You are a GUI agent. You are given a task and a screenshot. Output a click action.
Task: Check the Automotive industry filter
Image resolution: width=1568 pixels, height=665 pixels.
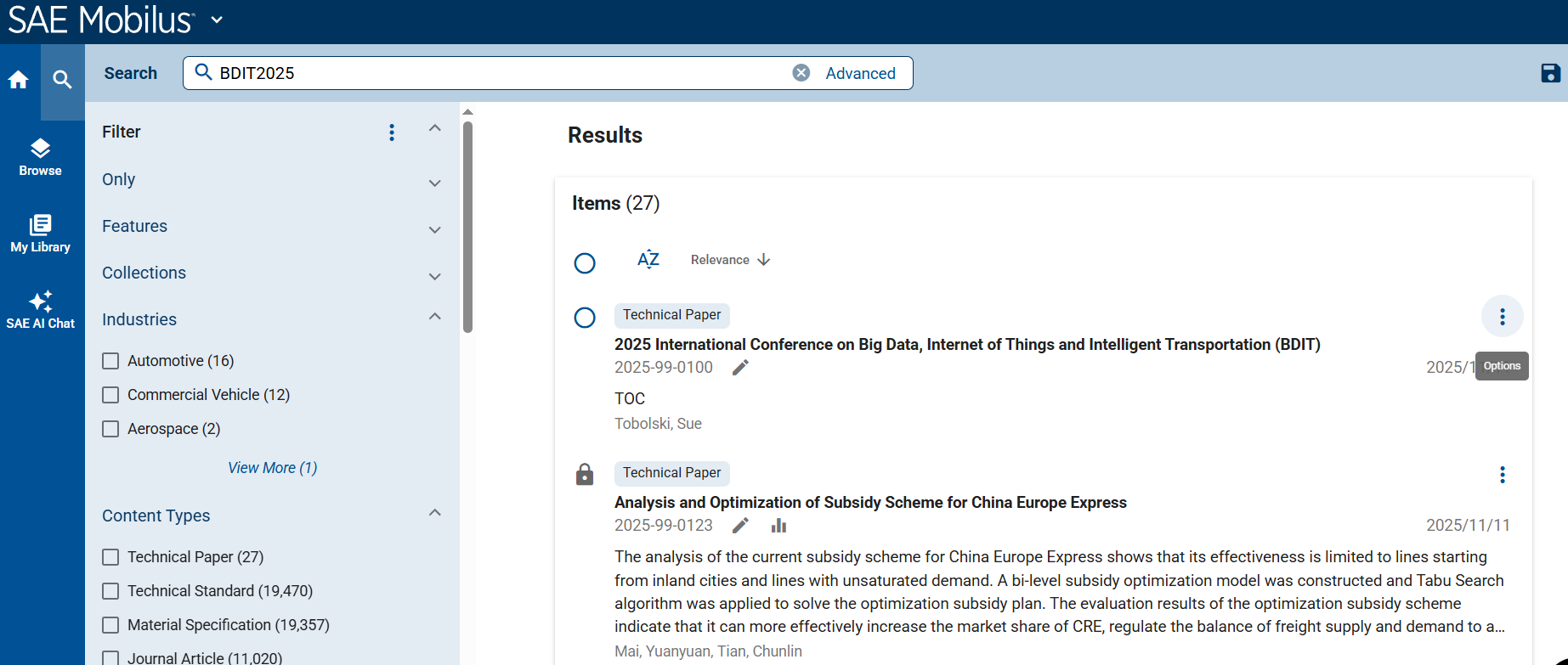[x=110, y=361]
